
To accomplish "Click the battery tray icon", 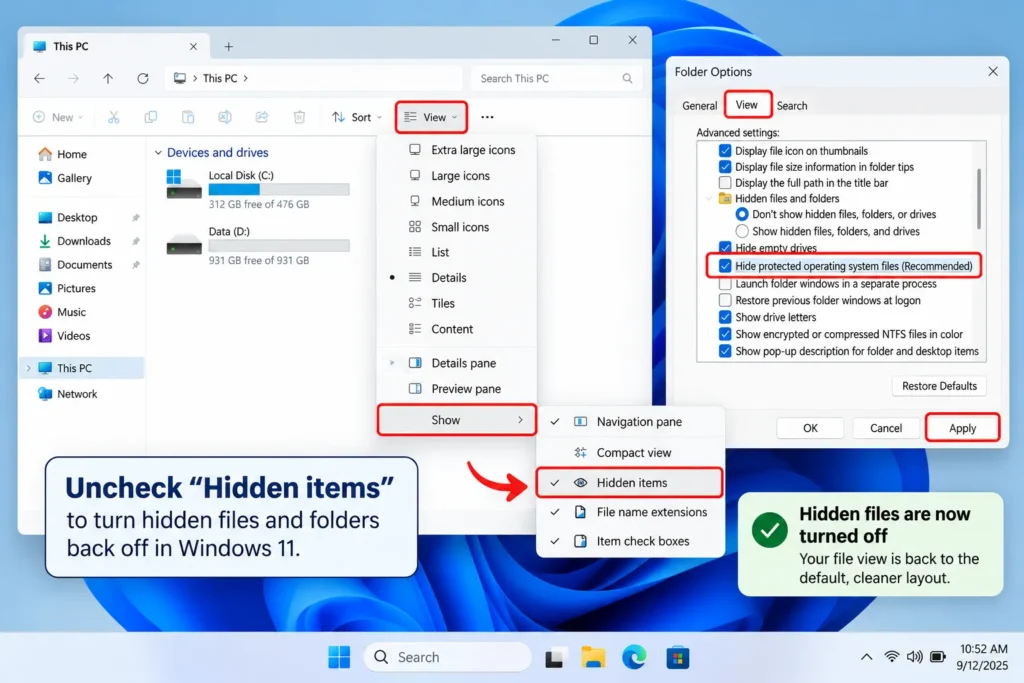I will pos(938,657).
